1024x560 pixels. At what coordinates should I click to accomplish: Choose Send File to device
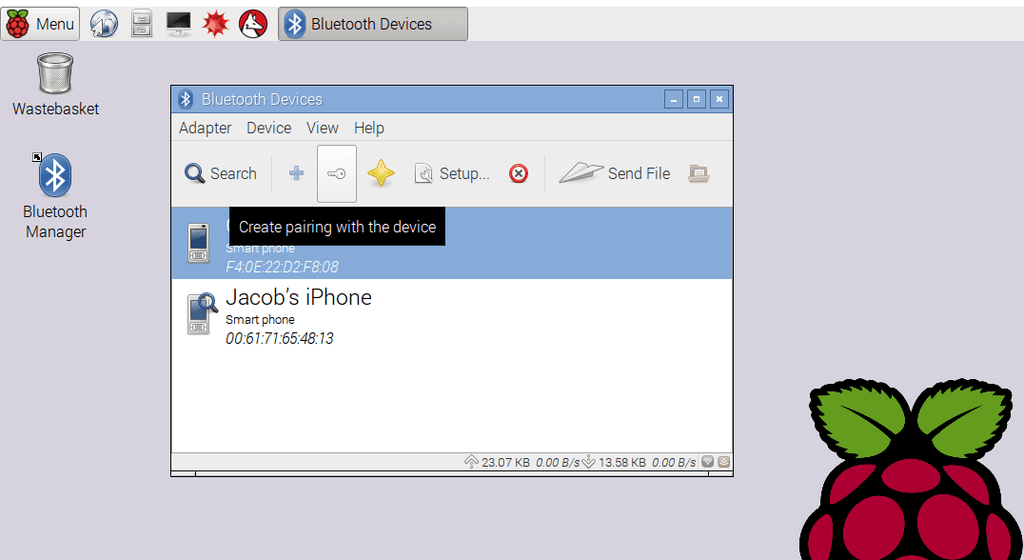[615, 174]
